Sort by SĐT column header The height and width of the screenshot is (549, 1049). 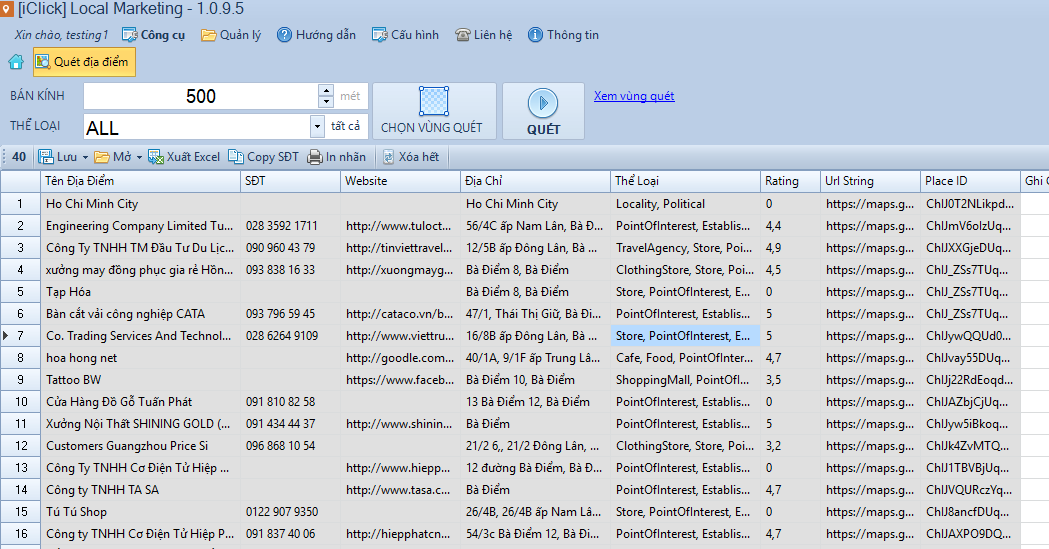[290, 181]
